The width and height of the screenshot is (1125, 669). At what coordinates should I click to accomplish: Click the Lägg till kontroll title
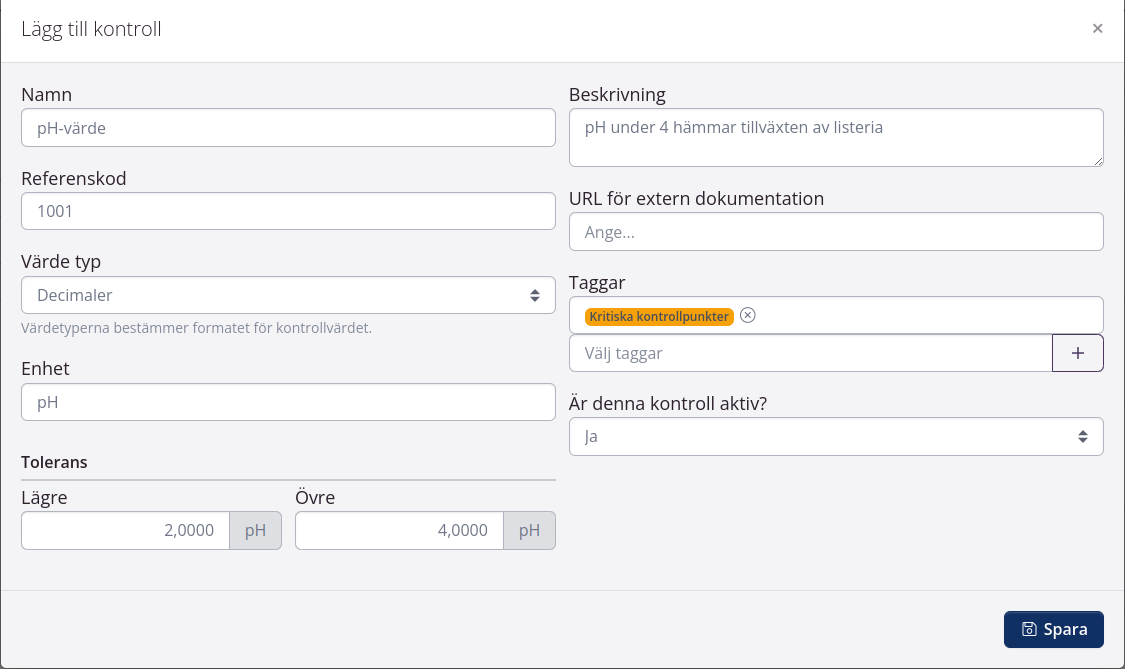click(91, 29)
